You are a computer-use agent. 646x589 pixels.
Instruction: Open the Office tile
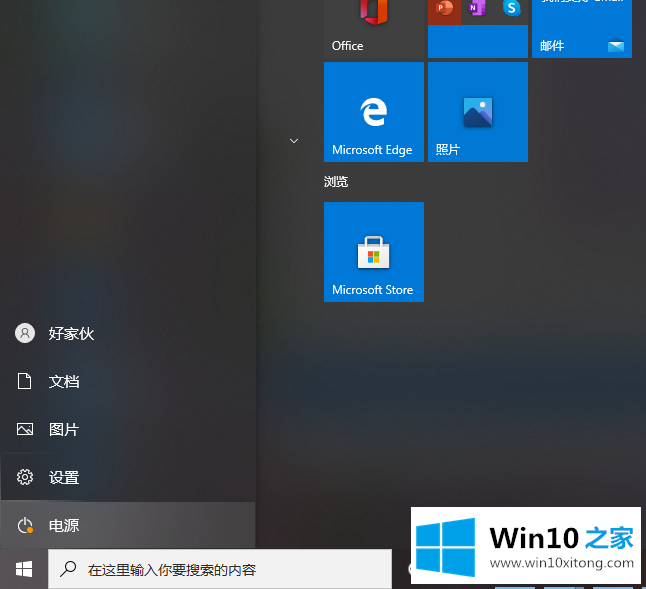[x=374, y=29]
